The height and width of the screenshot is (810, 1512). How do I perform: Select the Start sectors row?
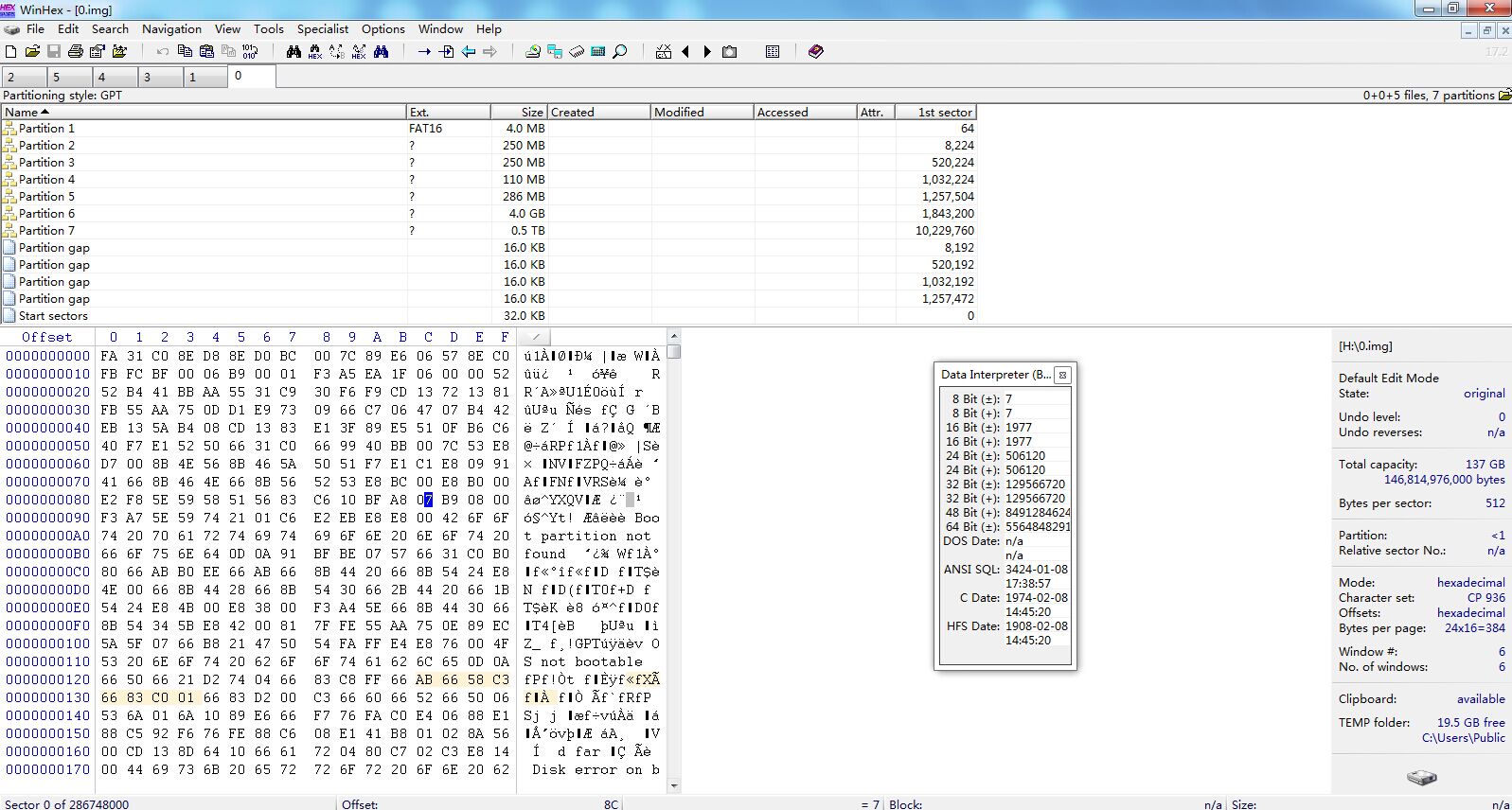click(x=488, y=316)
